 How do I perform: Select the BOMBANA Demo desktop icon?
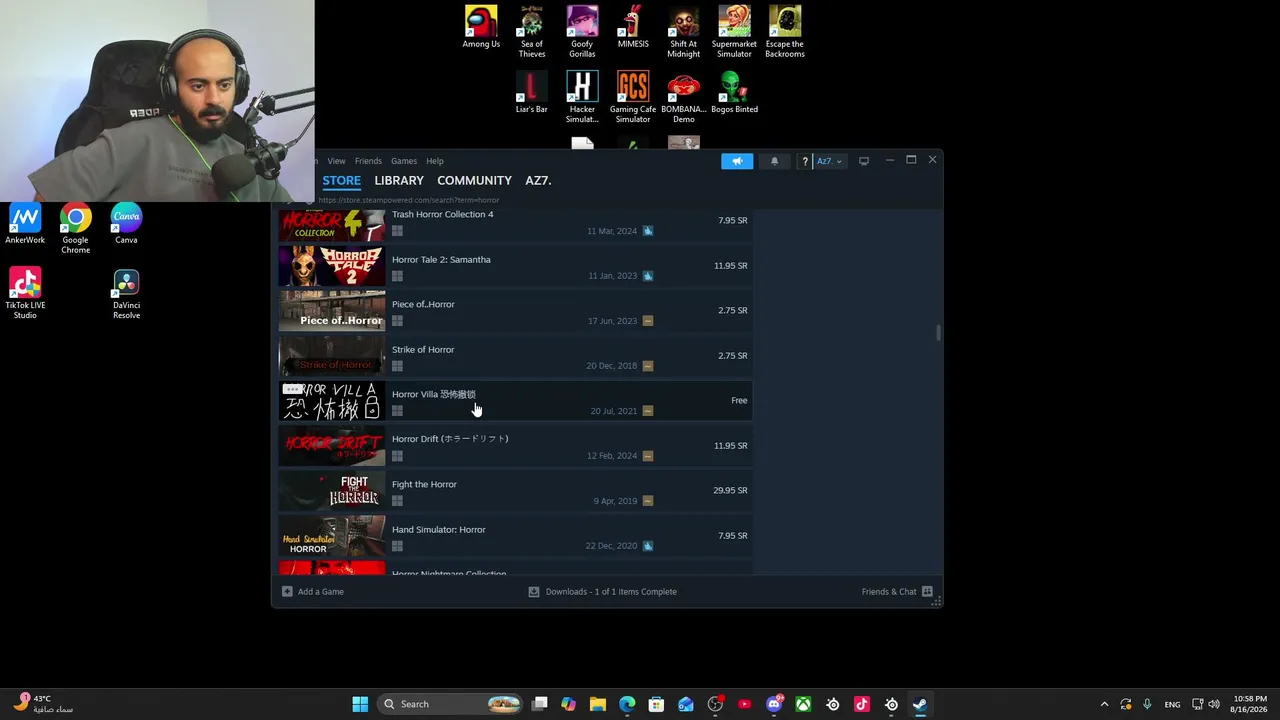[684, 97]
